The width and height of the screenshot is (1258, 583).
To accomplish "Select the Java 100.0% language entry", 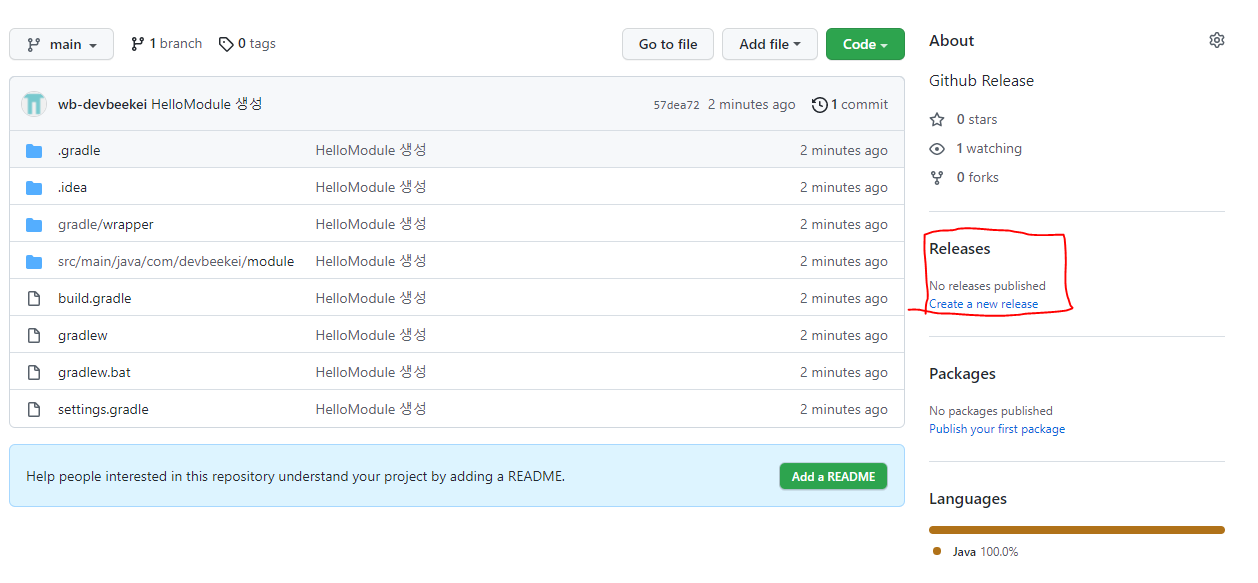I will 985,552.
